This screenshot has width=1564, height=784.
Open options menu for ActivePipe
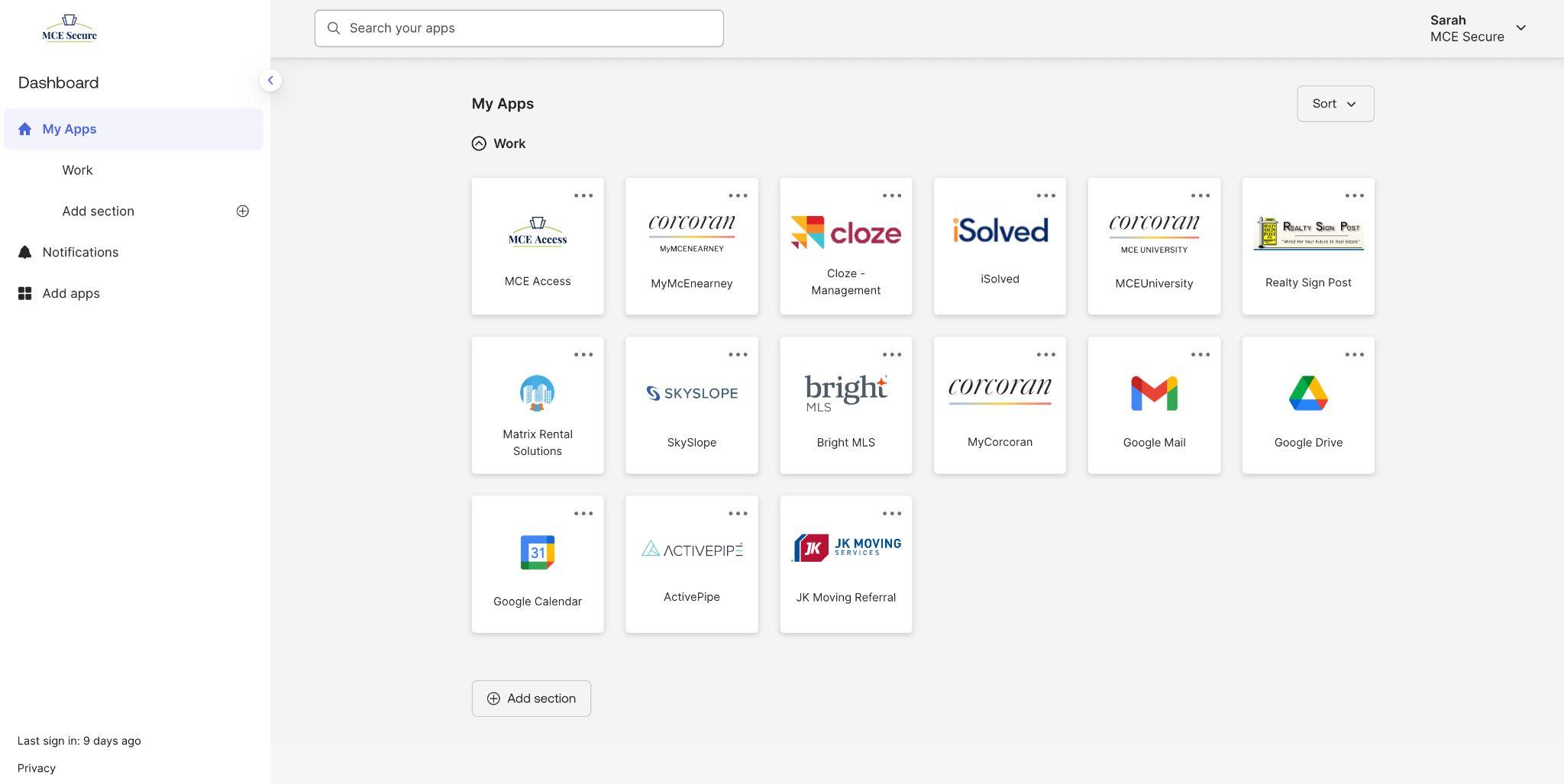738,513
